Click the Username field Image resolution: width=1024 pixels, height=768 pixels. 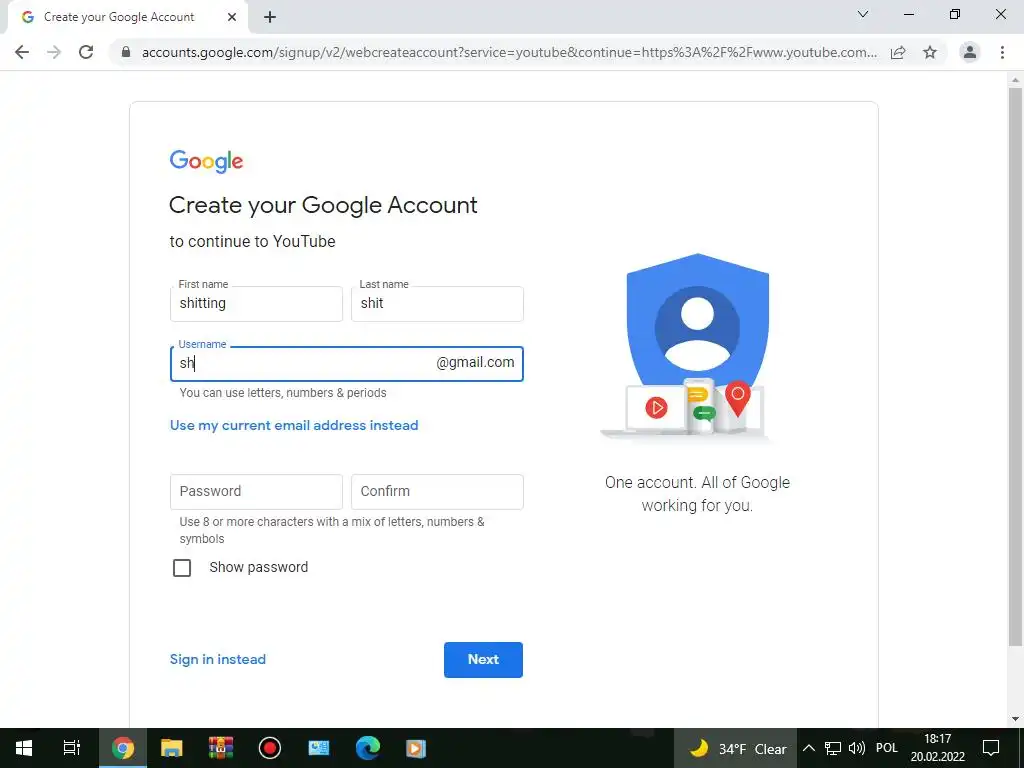click(x=347, y=364)
